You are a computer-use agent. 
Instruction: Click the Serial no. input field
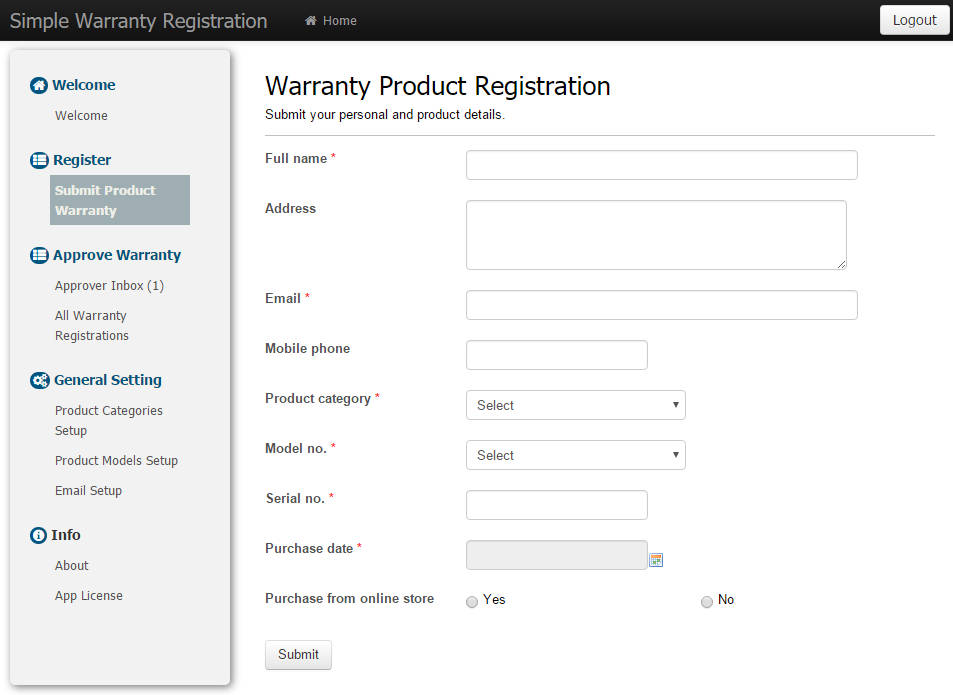point(557,505)
